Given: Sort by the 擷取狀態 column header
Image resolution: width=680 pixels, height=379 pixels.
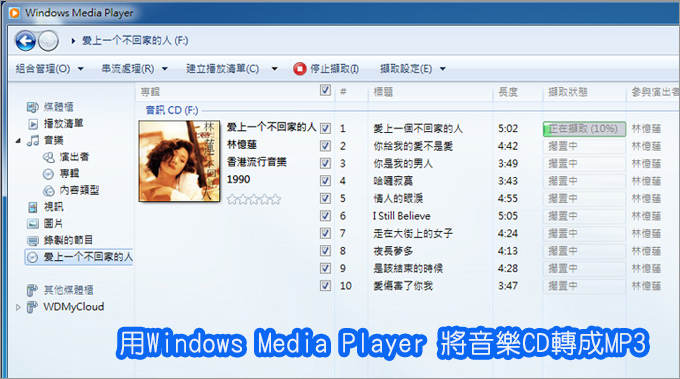Looking at the screenshot, I should pos(568,92).
